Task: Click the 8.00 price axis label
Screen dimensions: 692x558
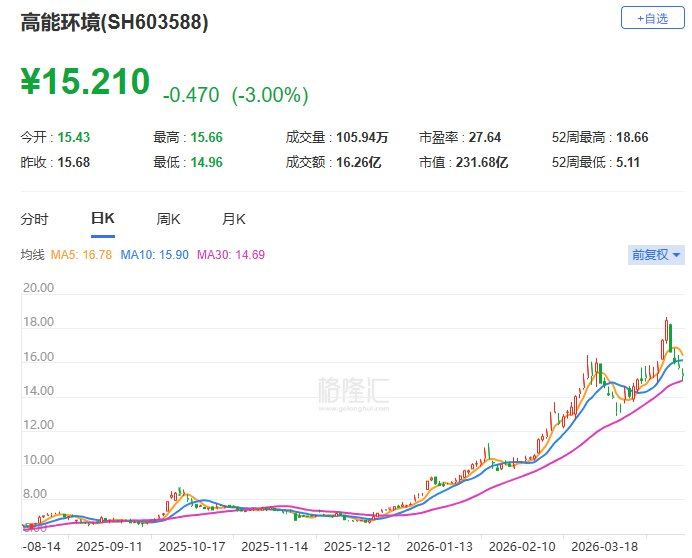Action: [x=35, y=494]
